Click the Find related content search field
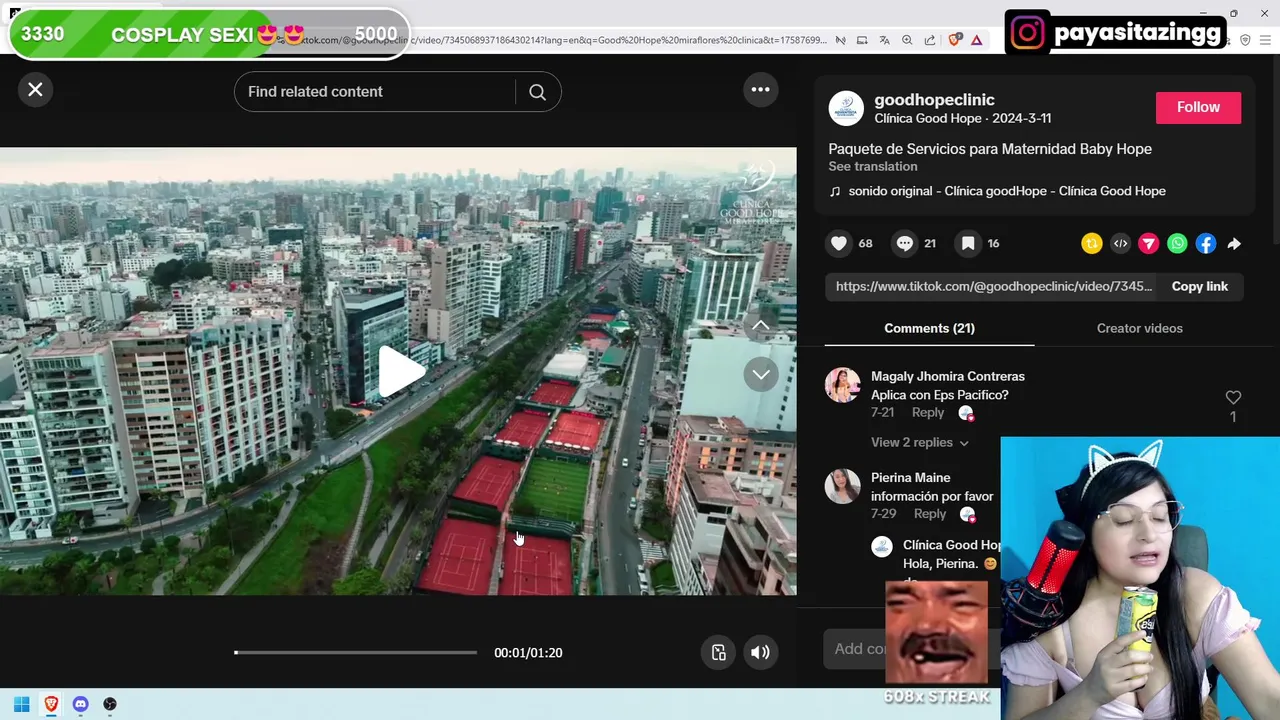This screenshot has height=720, width=1280. pyautogui.click(x=375, y=92)
